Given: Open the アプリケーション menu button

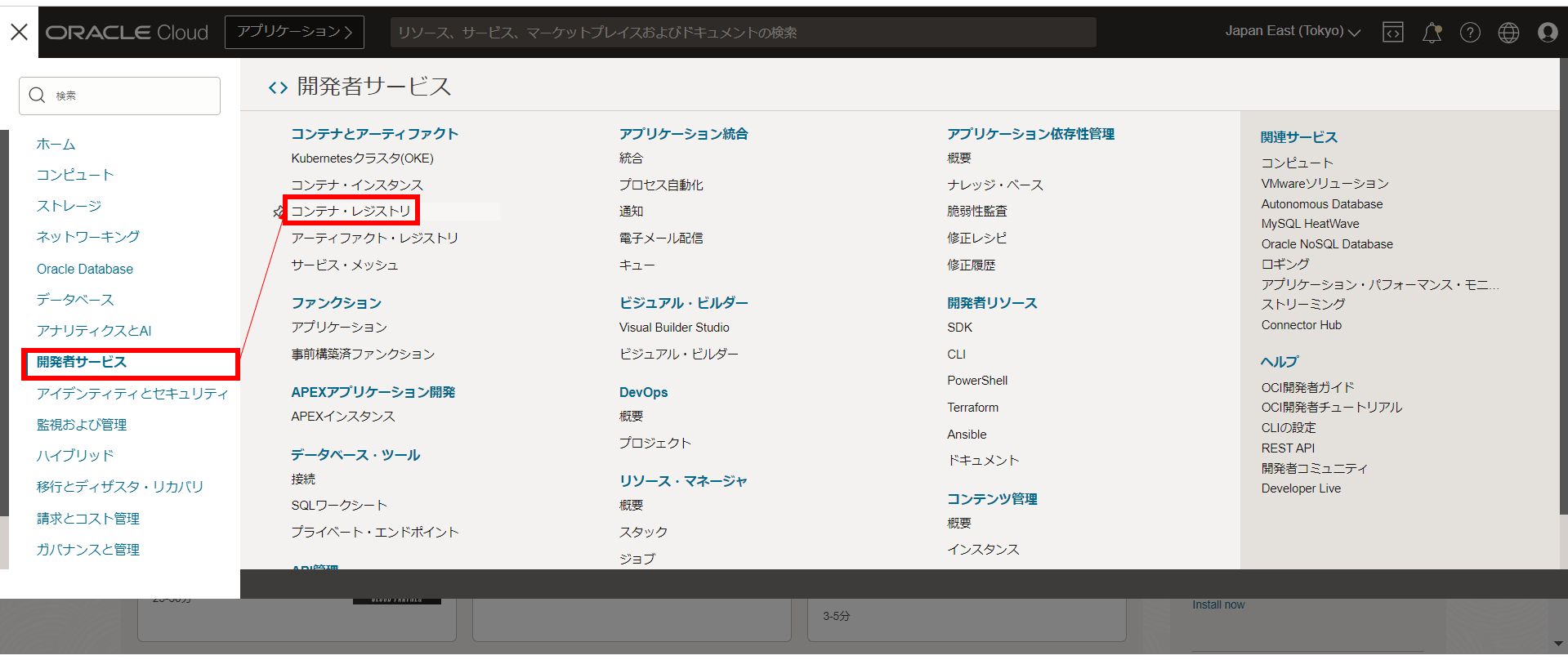Looking at the screenshot, I should click(x=294, y=32).
